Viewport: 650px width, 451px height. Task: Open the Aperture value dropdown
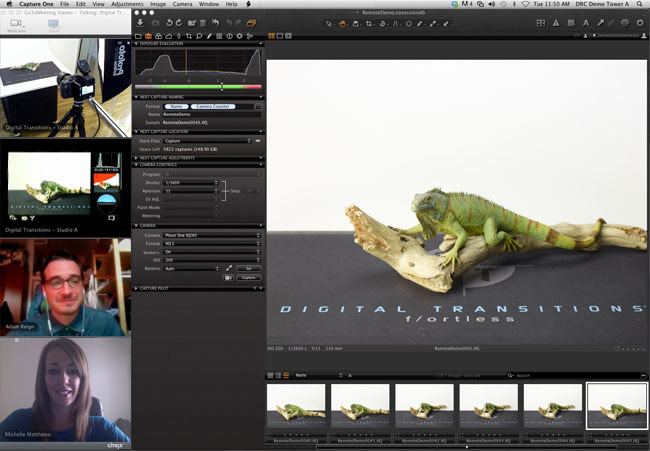pyautogui.click(x=190, y=191)
